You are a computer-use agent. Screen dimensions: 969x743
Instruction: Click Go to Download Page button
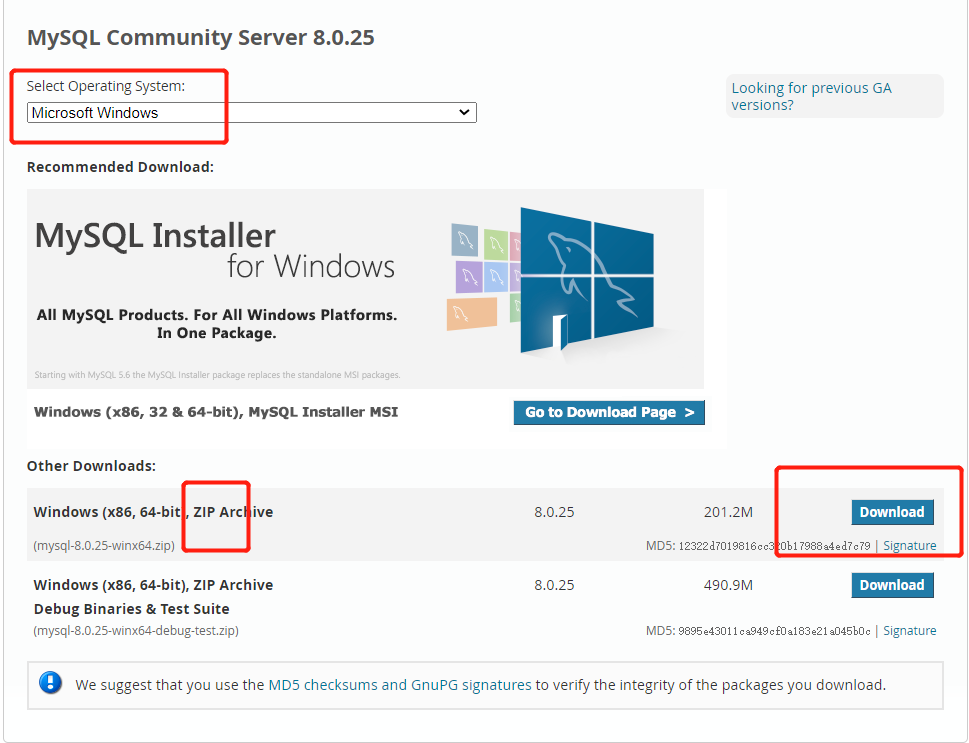[609, 412]
